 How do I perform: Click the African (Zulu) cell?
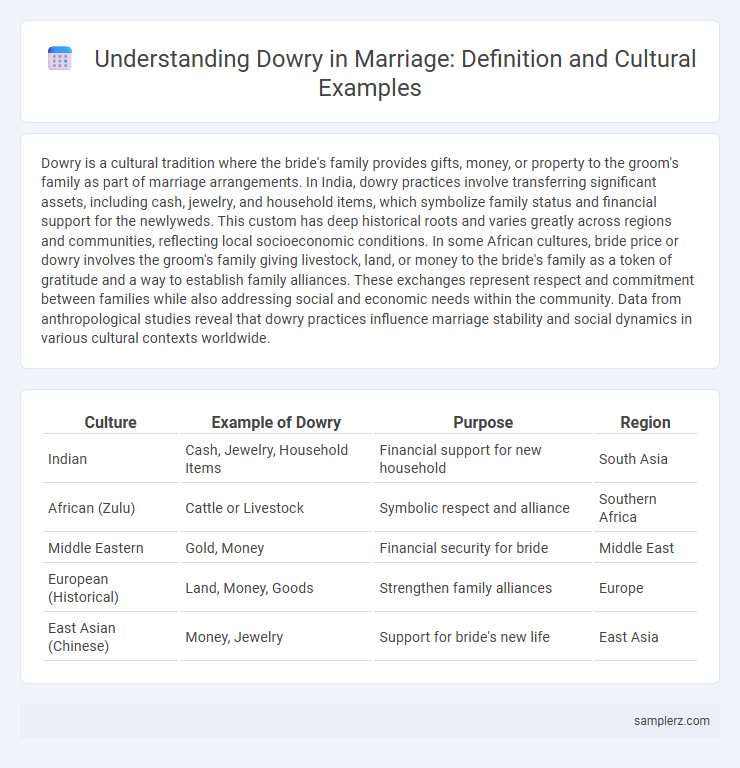click(x=110, y=508)
